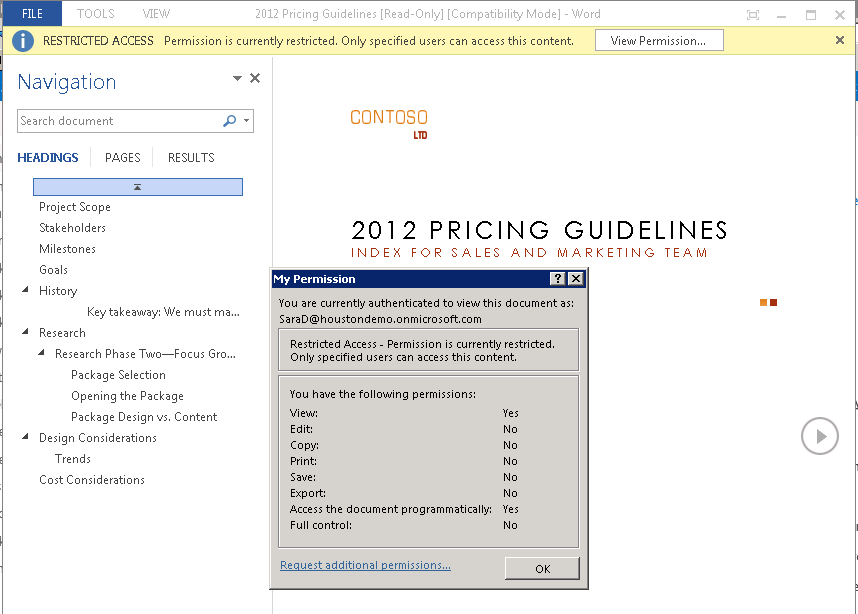Jump to document top bar in headings
This screenshot has width=858, height=614.
(x=138, y=187)
